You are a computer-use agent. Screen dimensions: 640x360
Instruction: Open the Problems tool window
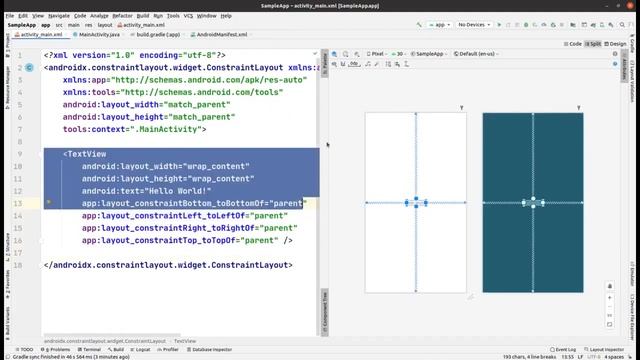(x=55, y=349)
